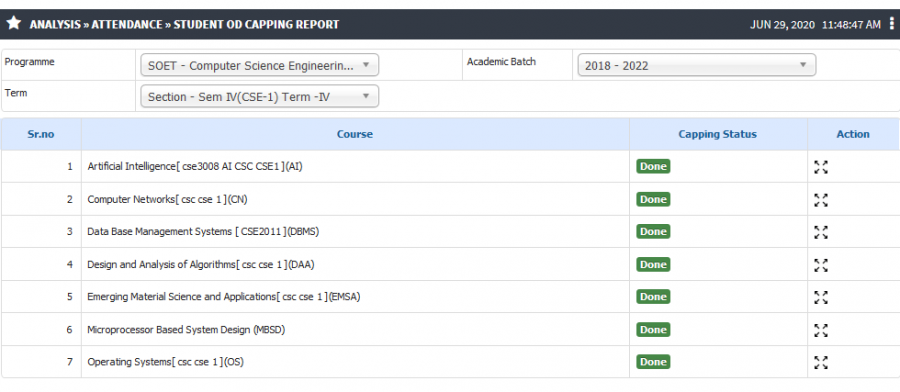Click Done status for Emerging Material Science

[x=653, y=296]
